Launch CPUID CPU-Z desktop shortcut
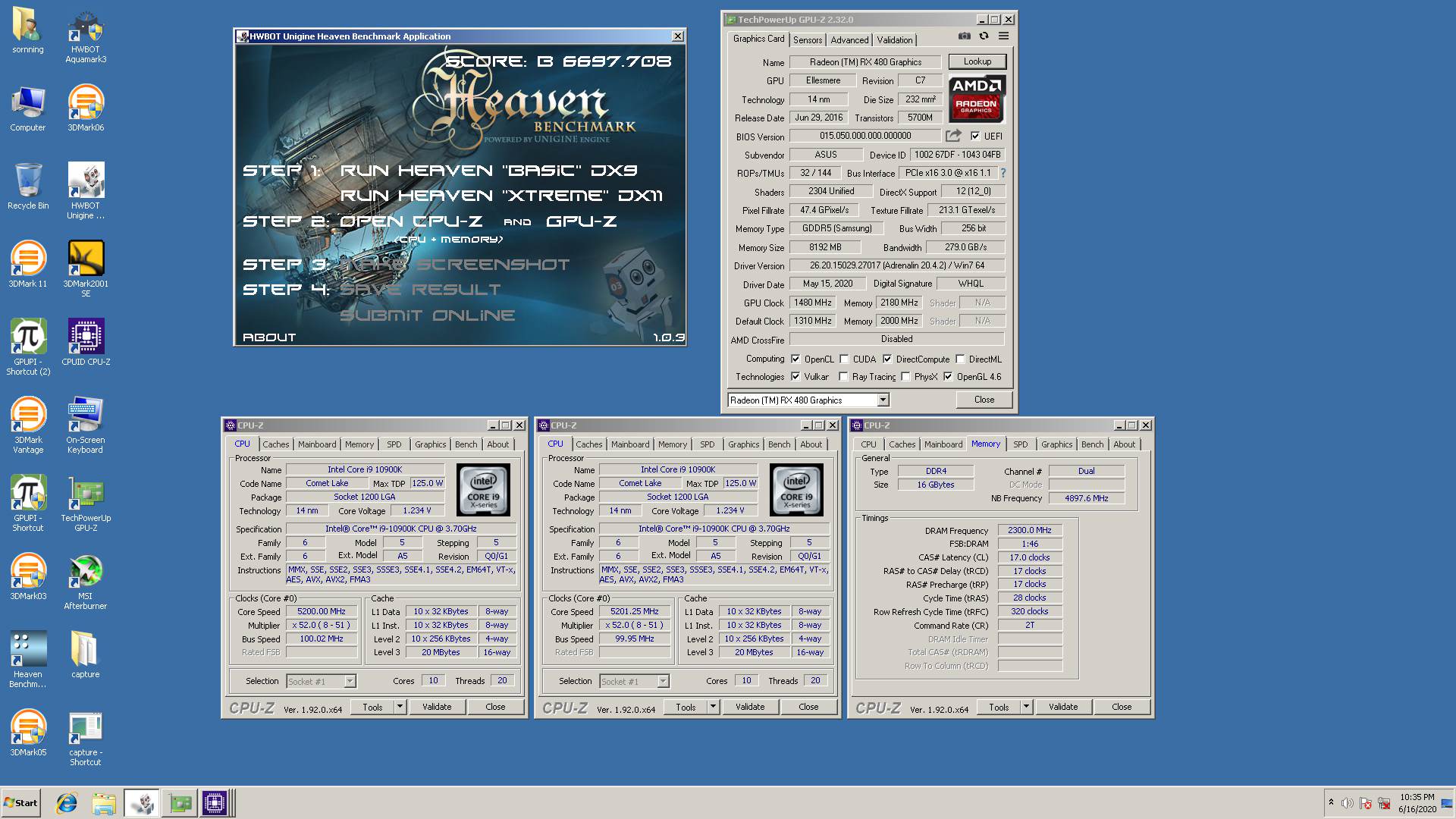This screenshot has width=1456, height=819. tap(86, 344)
